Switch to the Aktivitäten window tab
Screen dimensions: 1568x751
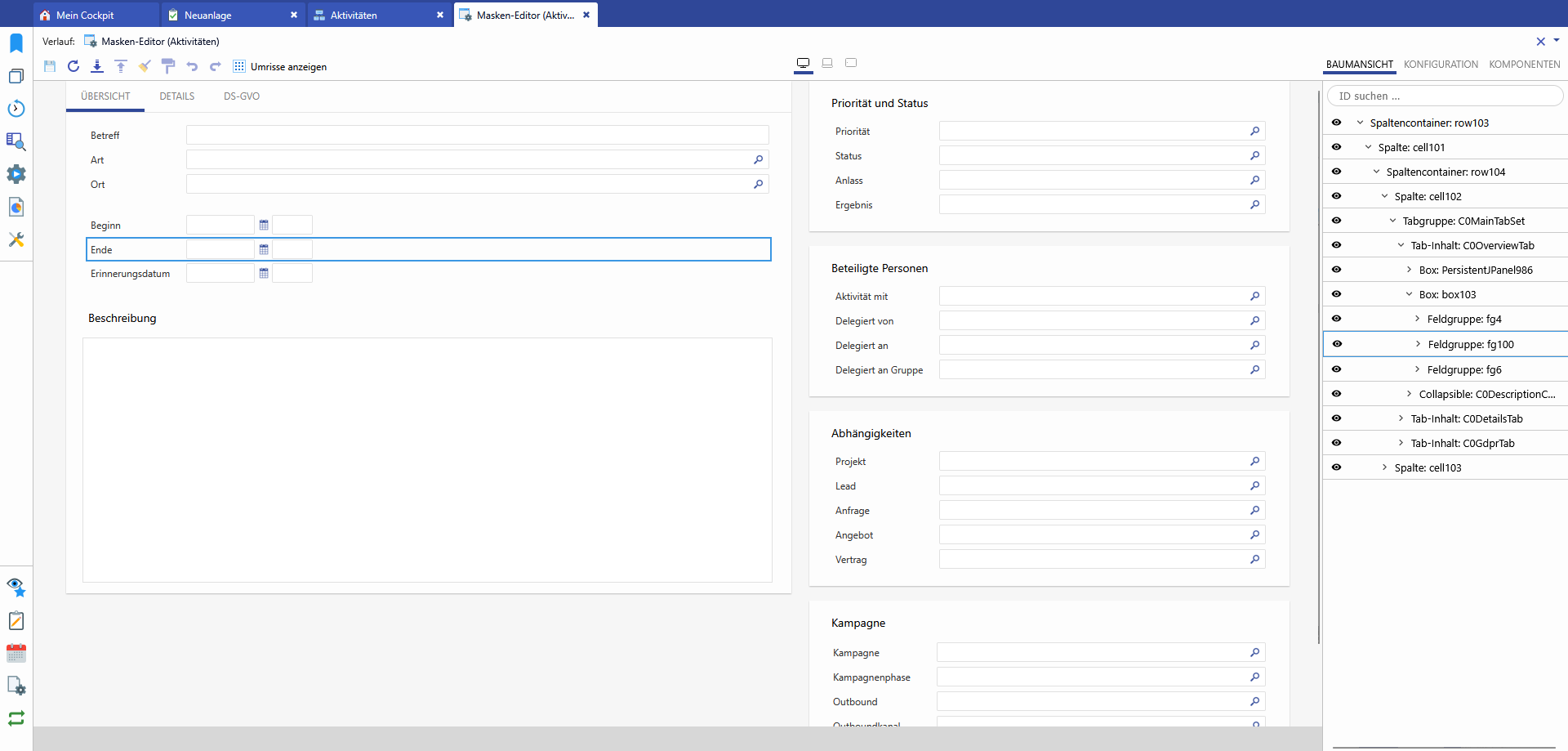pyautogui.click(x=354, y=16)
